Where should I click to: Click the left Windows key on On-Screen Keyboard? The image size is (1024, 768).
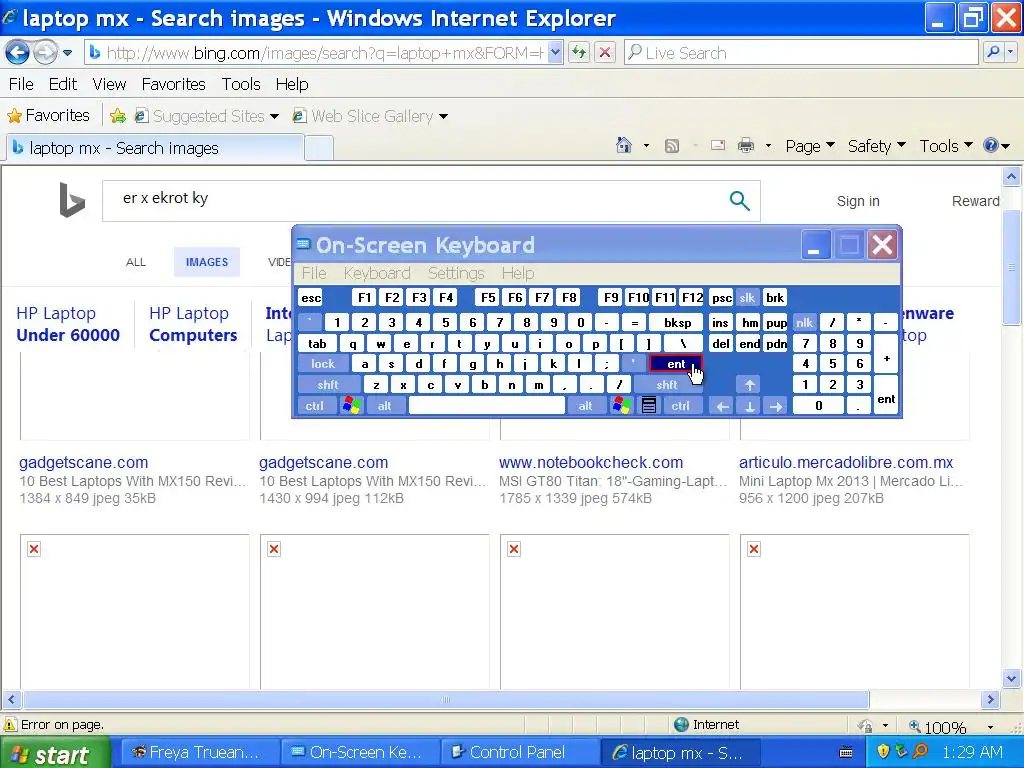351,406
